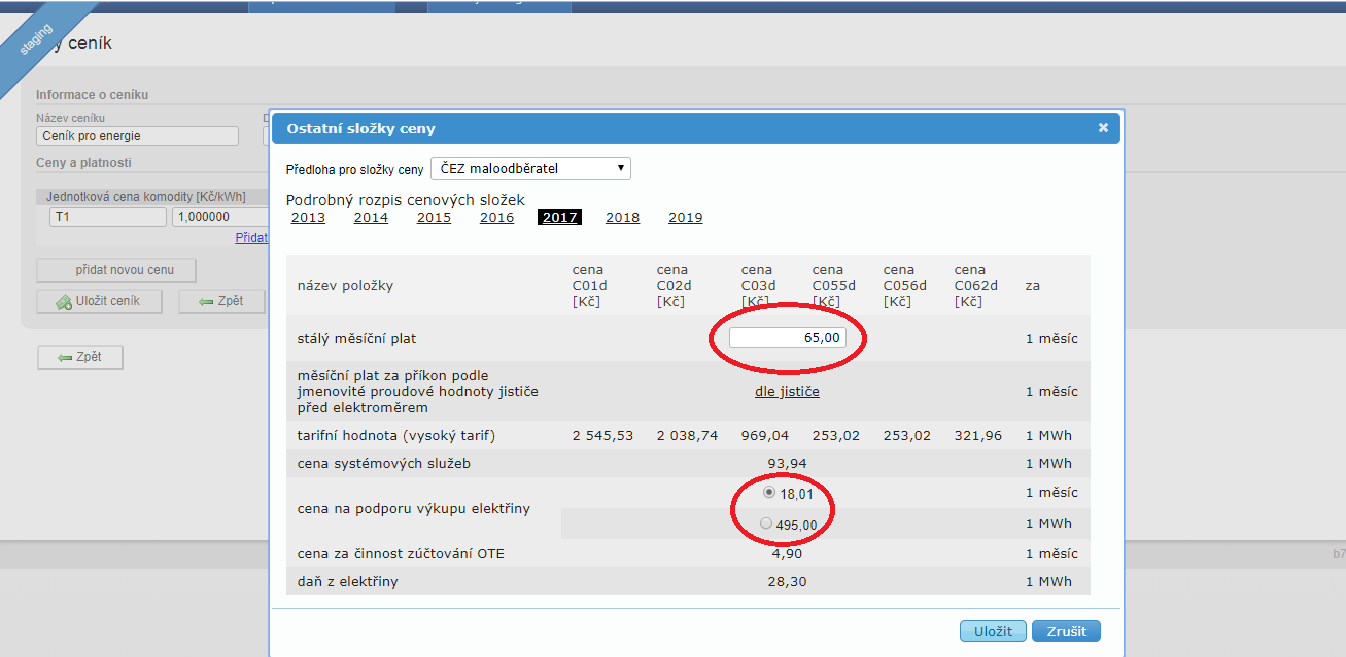Click the přidat novou cenu button
The width and height of the screenshot is (1346, 657).
[116, 270]
